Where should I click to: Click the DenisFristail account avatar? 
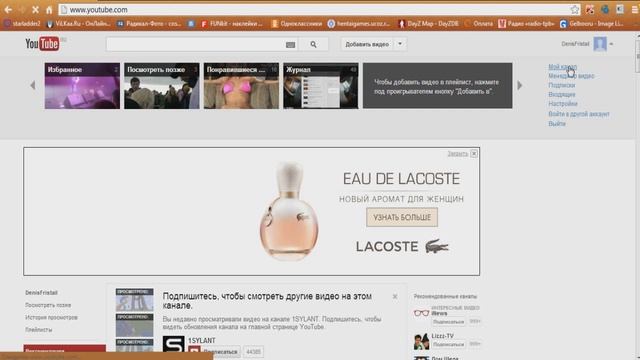600,44
